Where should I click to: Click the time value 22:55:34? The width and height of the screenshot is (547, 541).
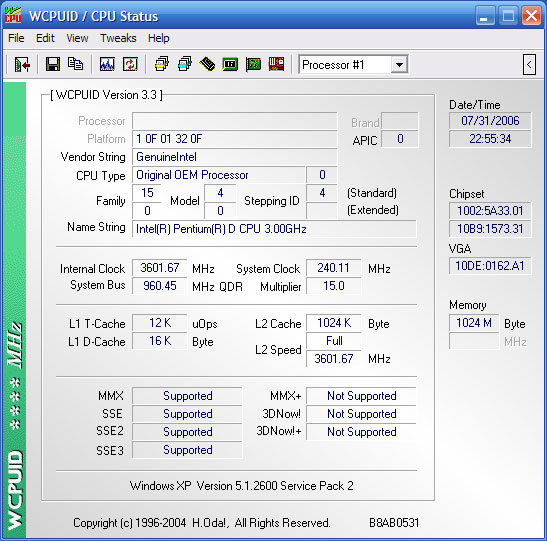click(x=490, y=139)
